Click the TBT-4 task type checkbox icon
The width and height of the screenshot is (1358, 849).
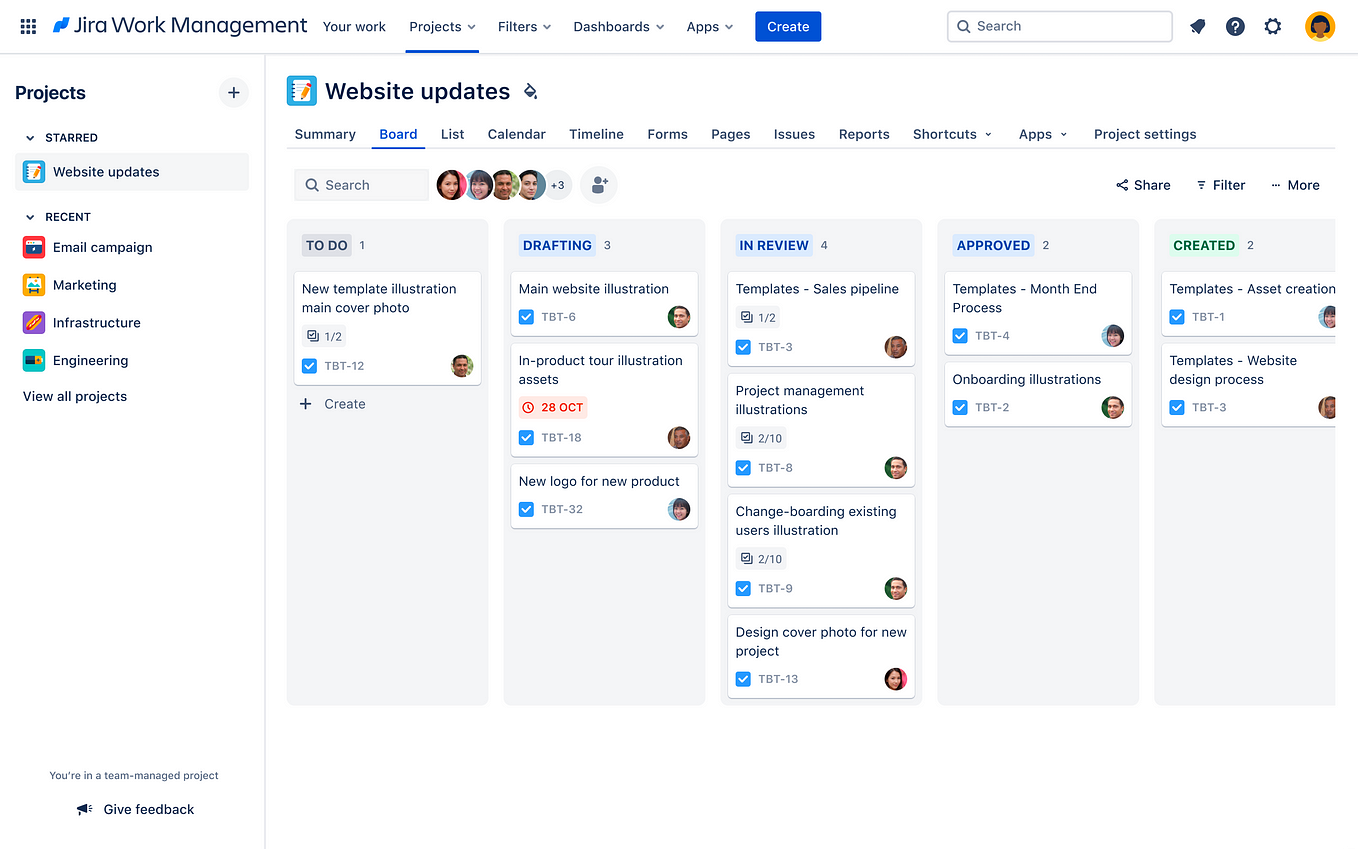pos(960,336)
